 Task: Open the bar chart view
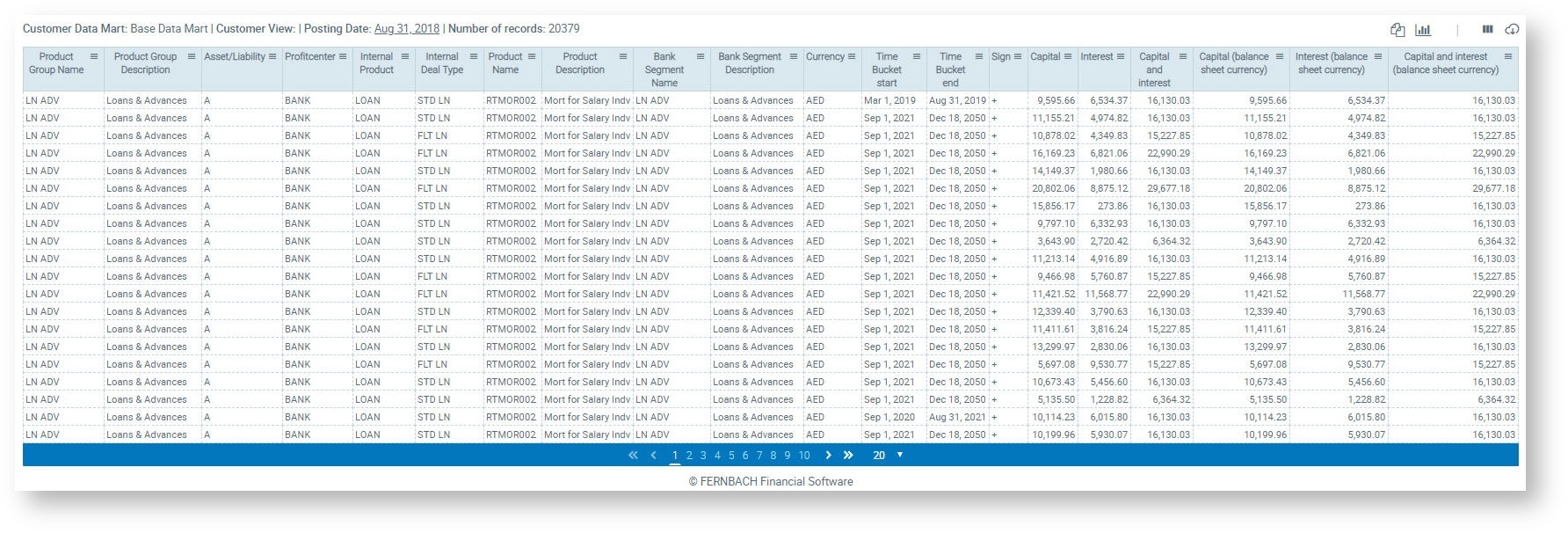1423,30
